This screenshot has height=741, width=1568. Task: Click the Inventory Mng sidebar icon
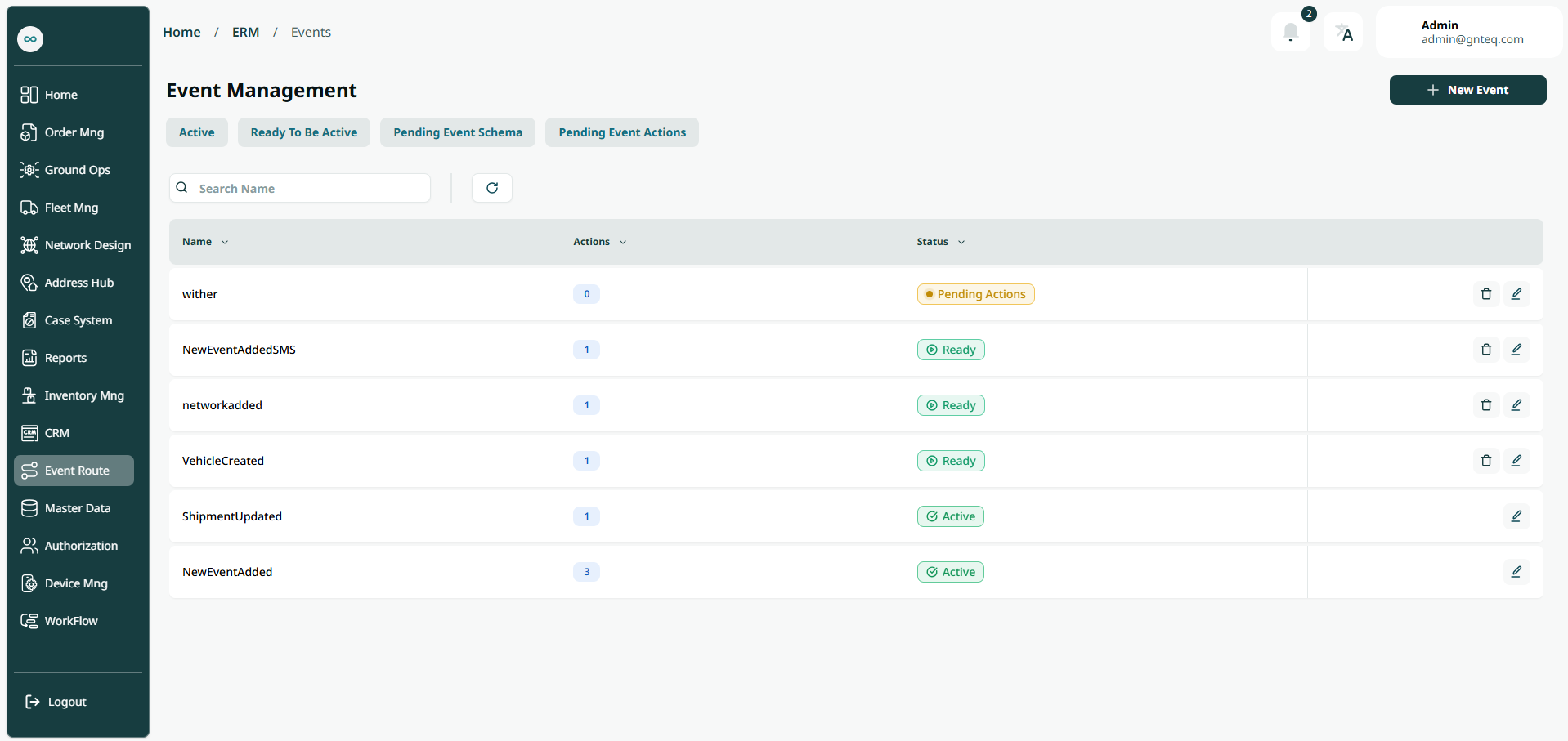(x=29, y=395)
